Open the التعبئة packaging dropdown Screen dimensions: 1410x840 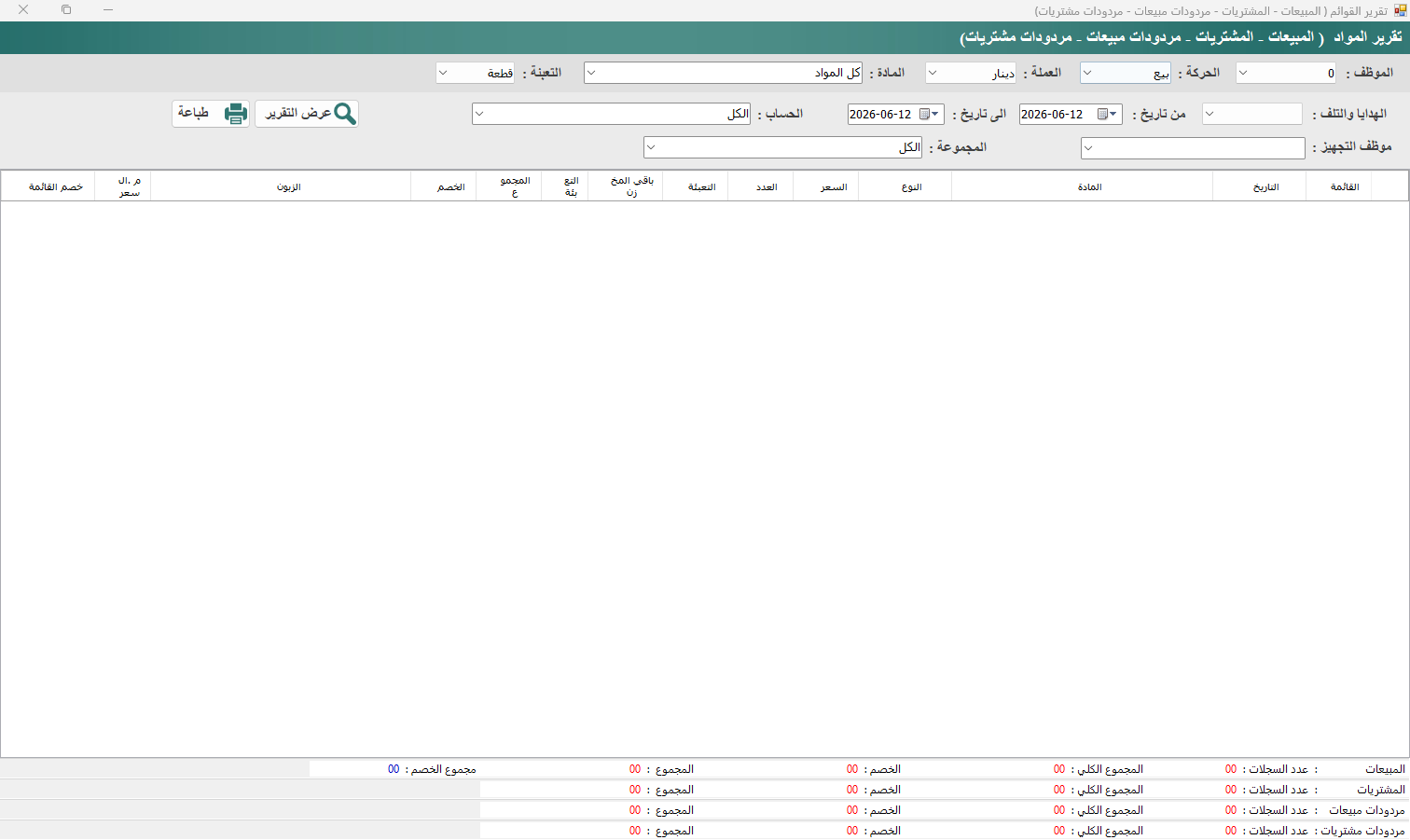pyautogui.click(x=444, y=74)
